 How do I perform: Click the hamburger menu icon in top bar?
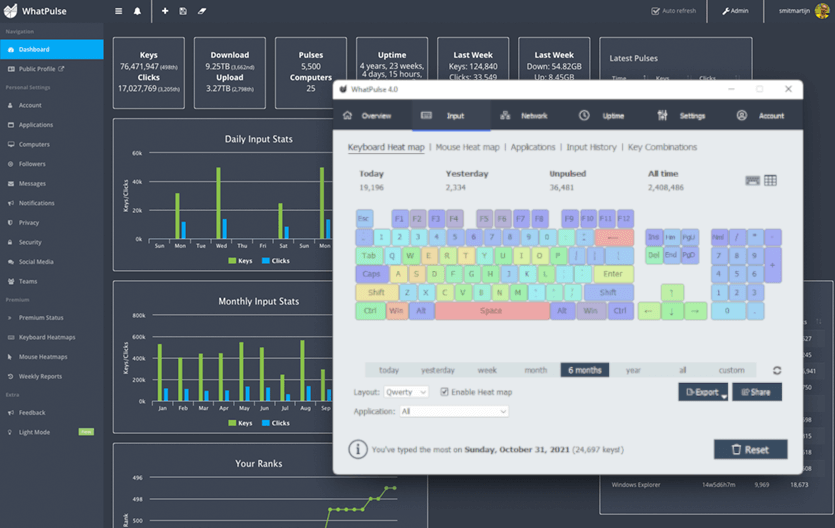(x=118, y=11)
